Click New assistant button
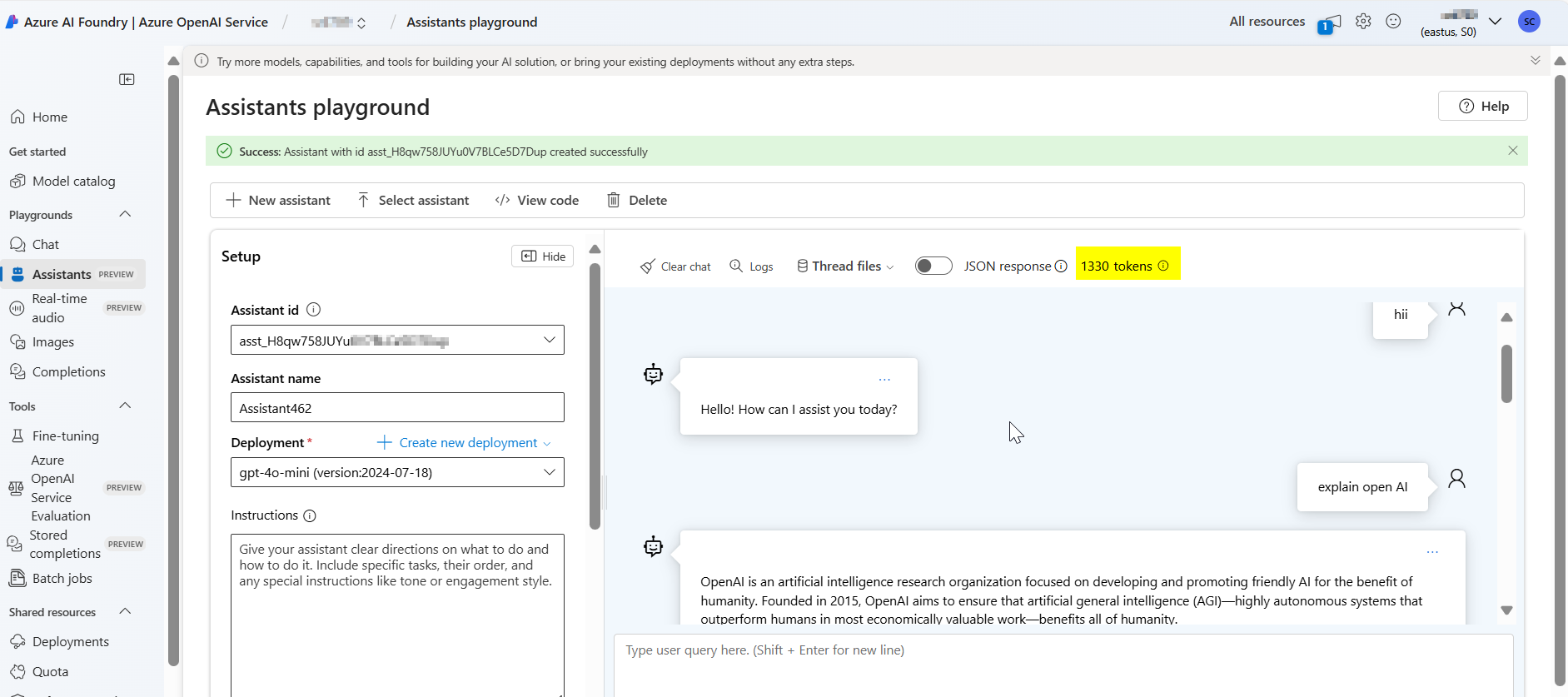Viewport: 1568px width, 697px height. tap(278, 201)
